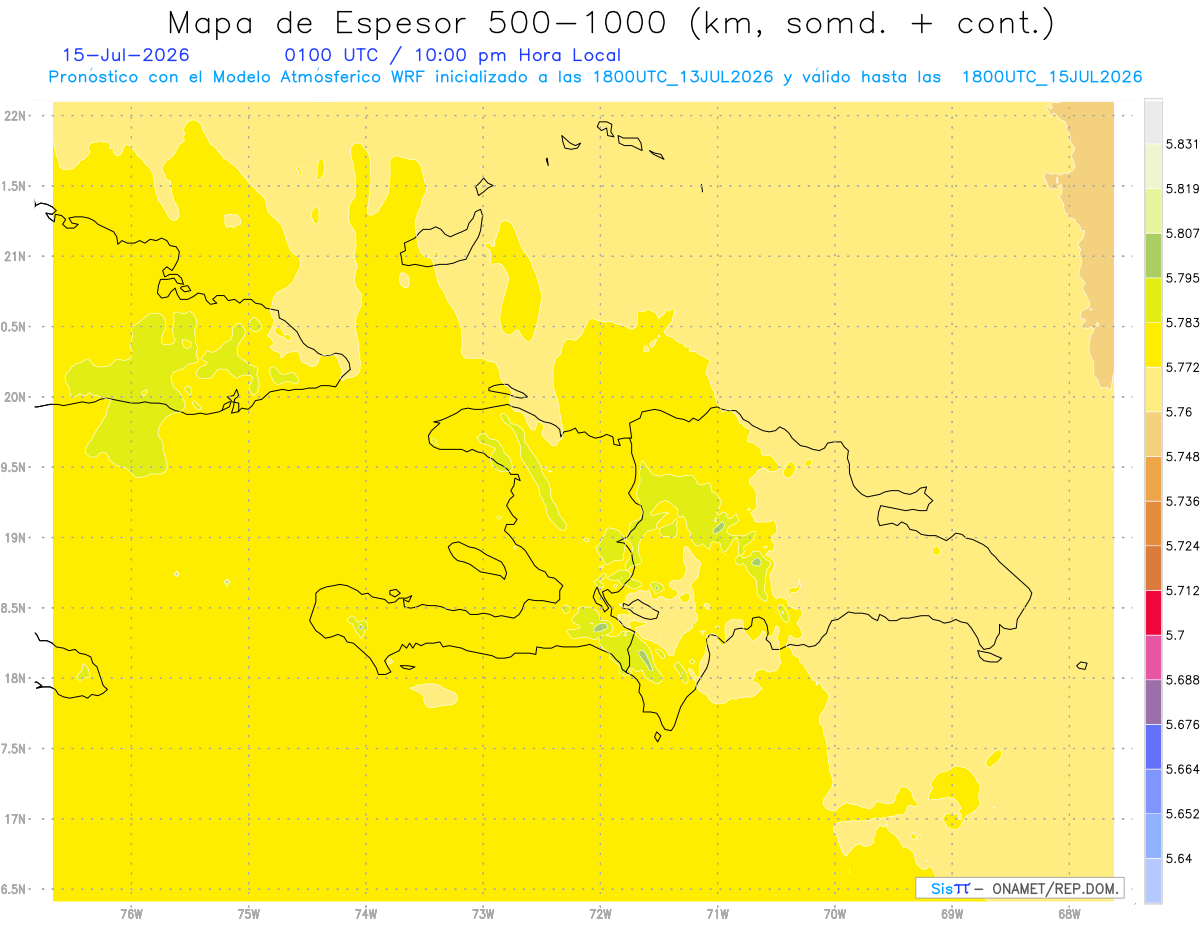Click the legend value '5.807'
Viewport: 1200px width, 927px height.
coord(1182,233)
